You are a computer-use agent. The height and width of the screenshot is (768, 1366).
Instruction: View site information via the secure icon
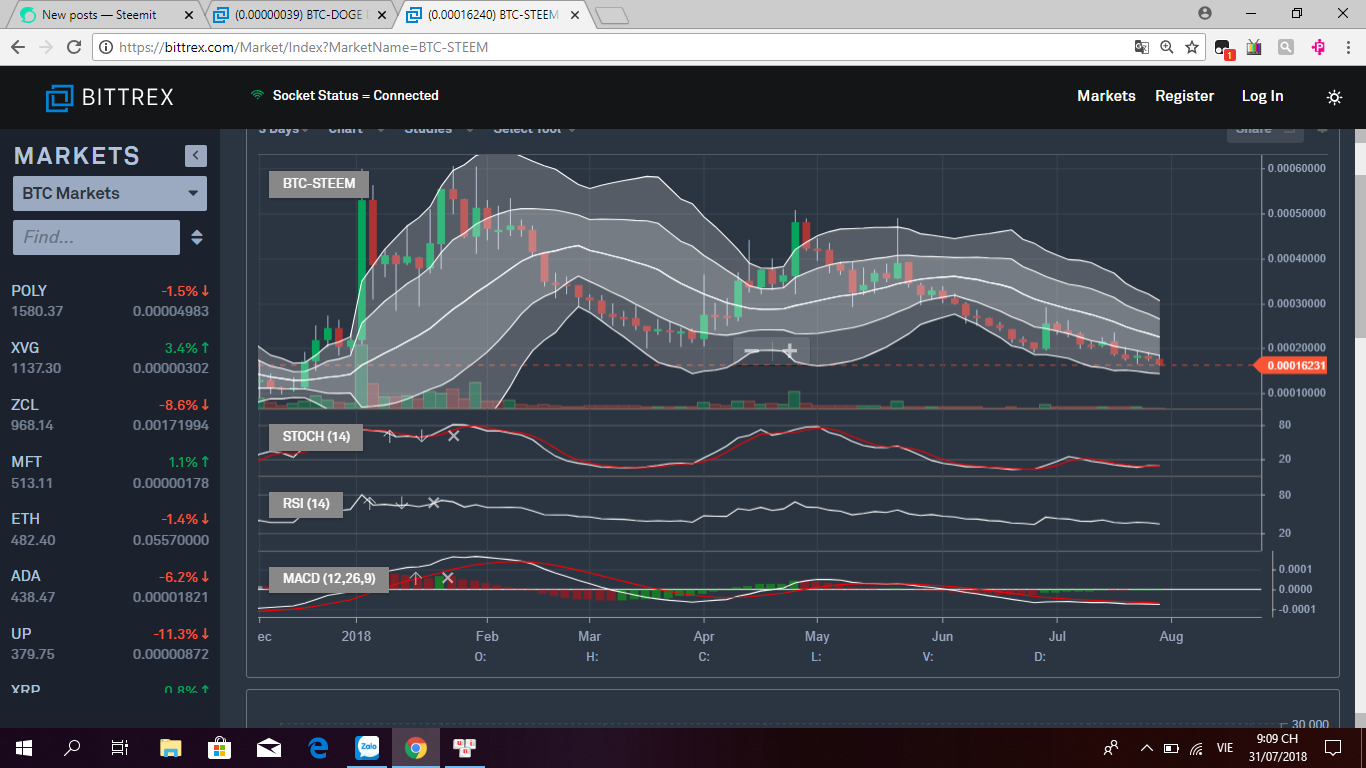(x=106, y=47)
